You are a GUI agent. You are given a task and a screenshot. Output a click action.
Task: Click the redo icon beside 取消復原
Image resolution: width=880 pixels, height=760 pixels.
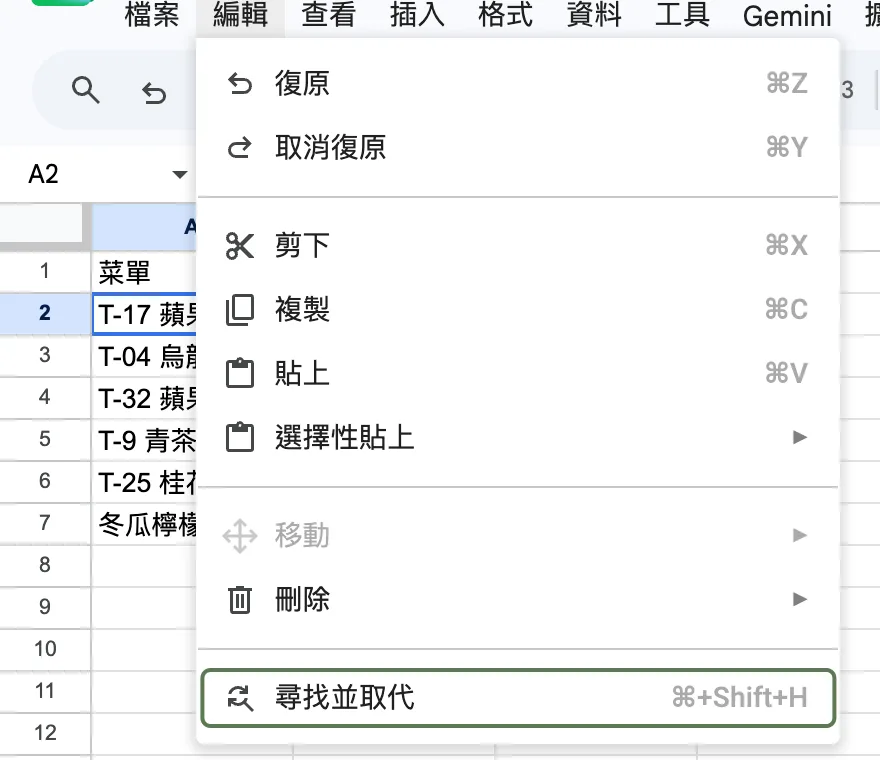pos(240,148)
